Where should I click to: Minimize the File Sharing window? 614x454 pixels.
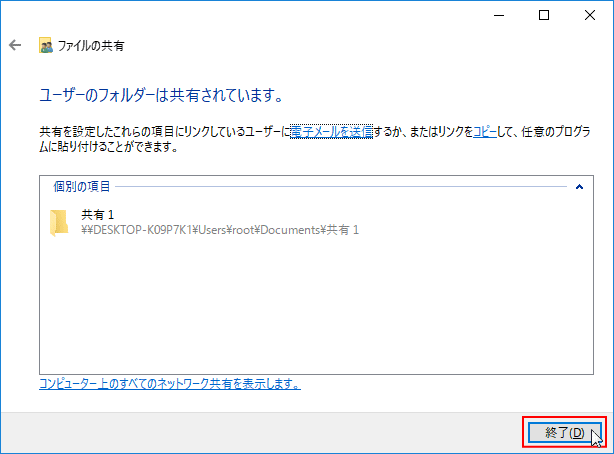click(x=499, y=15)
